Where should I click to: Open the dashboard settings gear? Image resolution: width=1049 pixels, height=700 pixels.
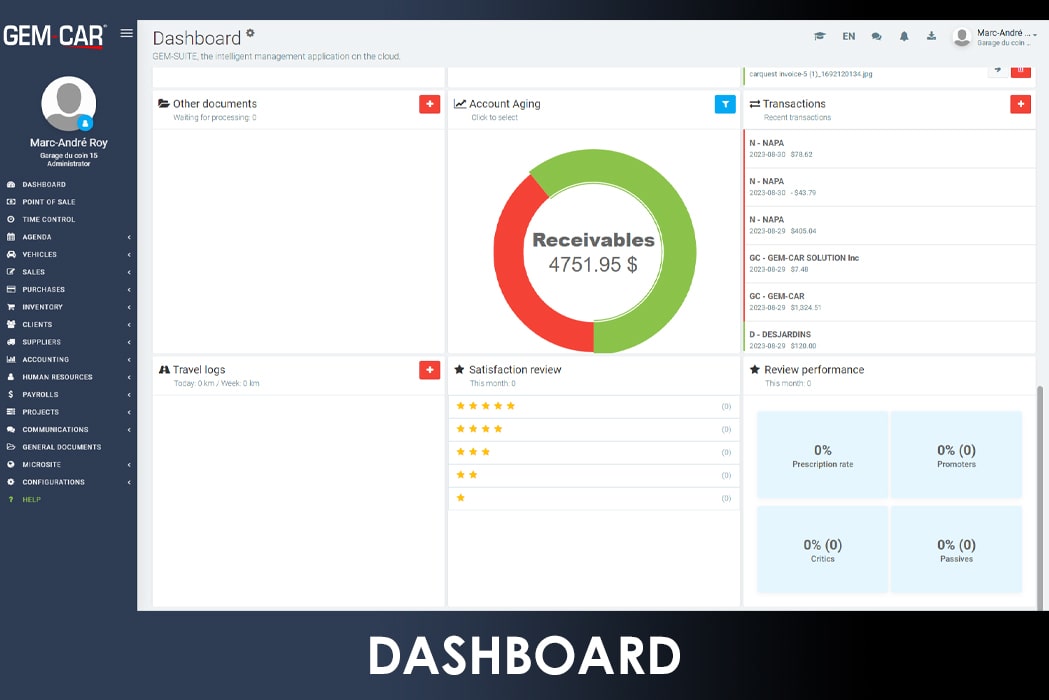[x=250, y=32]
